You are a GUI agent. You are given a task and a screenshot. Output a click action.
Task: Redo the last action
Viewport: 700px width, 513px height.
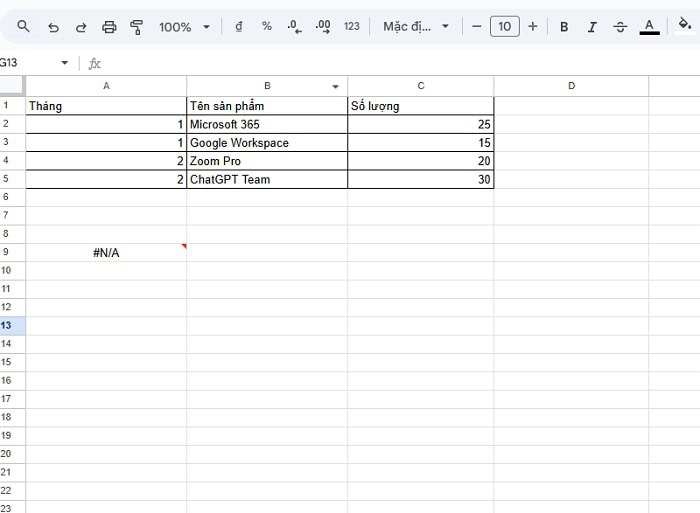tap(81, 28)
